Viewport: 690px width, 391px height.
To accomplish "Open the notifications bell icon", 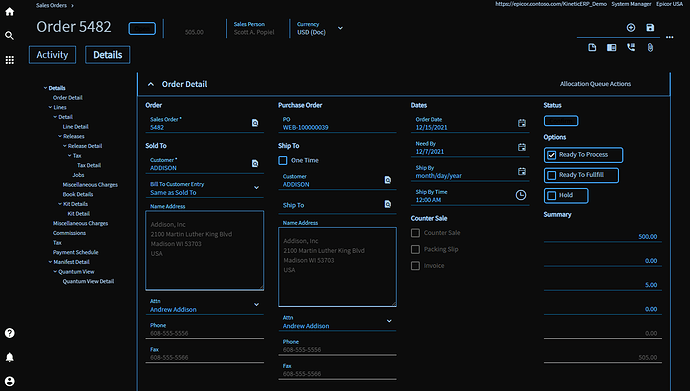I will pos(9,357).
